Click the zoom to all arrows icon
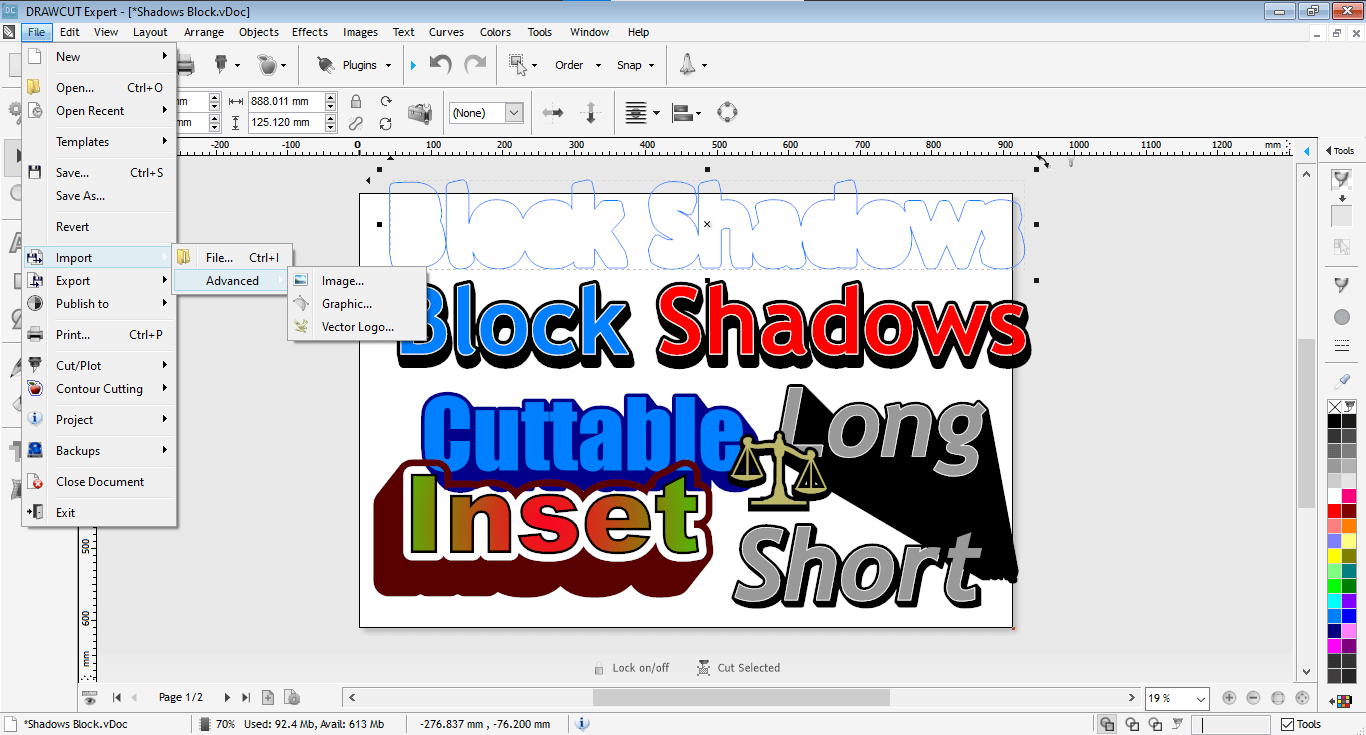Image resolution: width=1366 pixels, height=735 pixels. coord(1302,698)
